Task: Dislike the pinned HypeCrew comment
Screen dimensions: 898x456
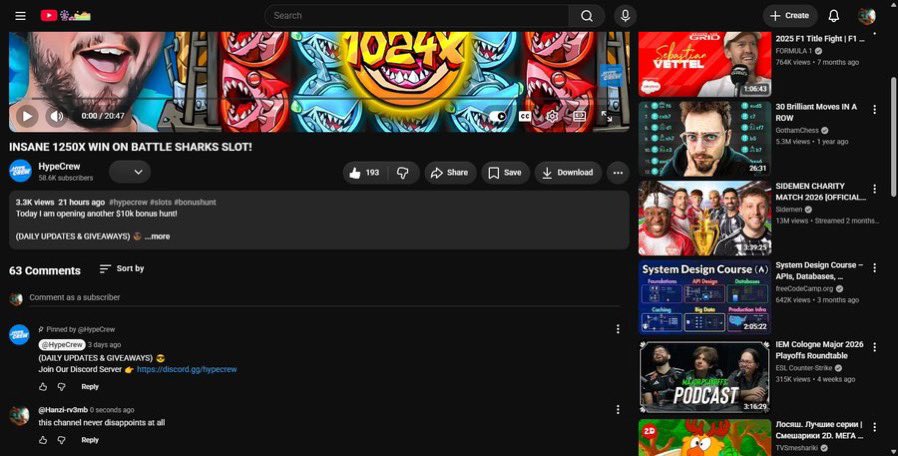Action: 61,387
